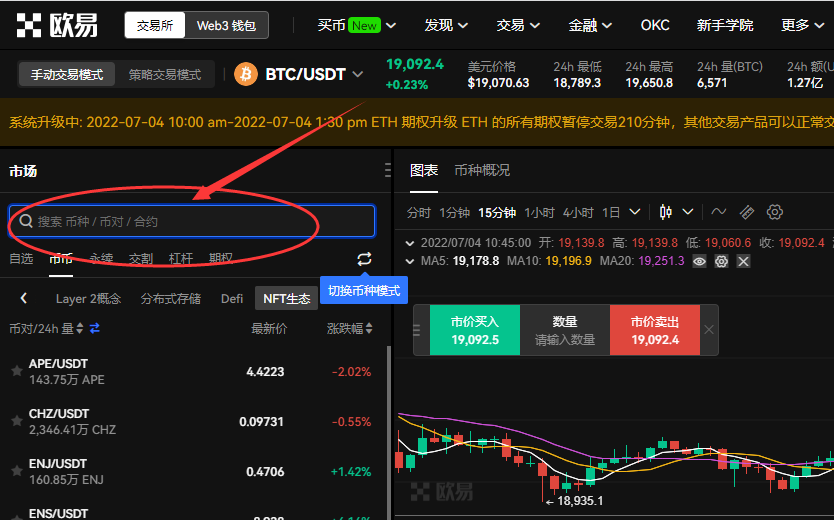
Task: Click the market list scrollbar
Action: (389, 432)
